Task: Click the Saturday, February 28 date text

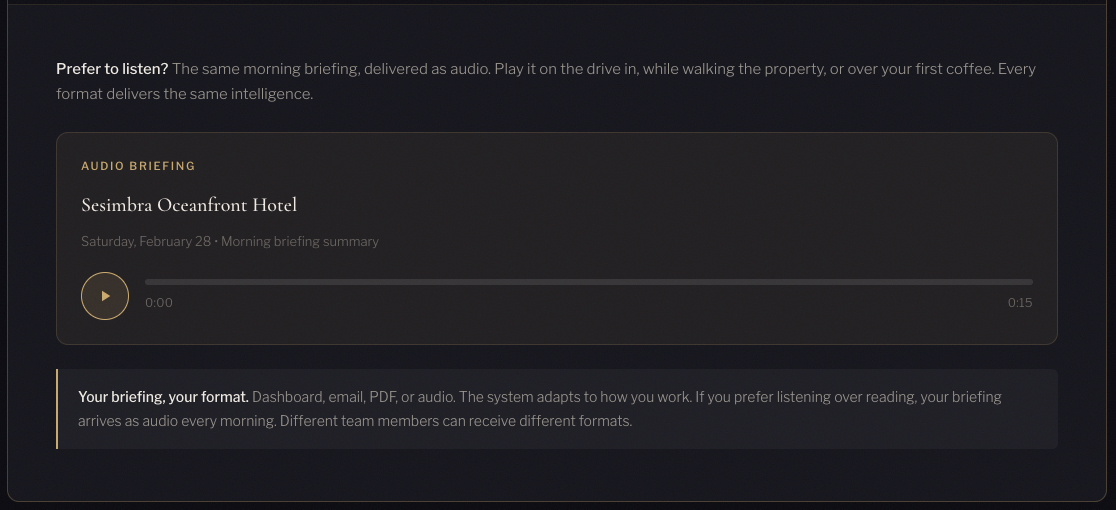Action: 146,241
